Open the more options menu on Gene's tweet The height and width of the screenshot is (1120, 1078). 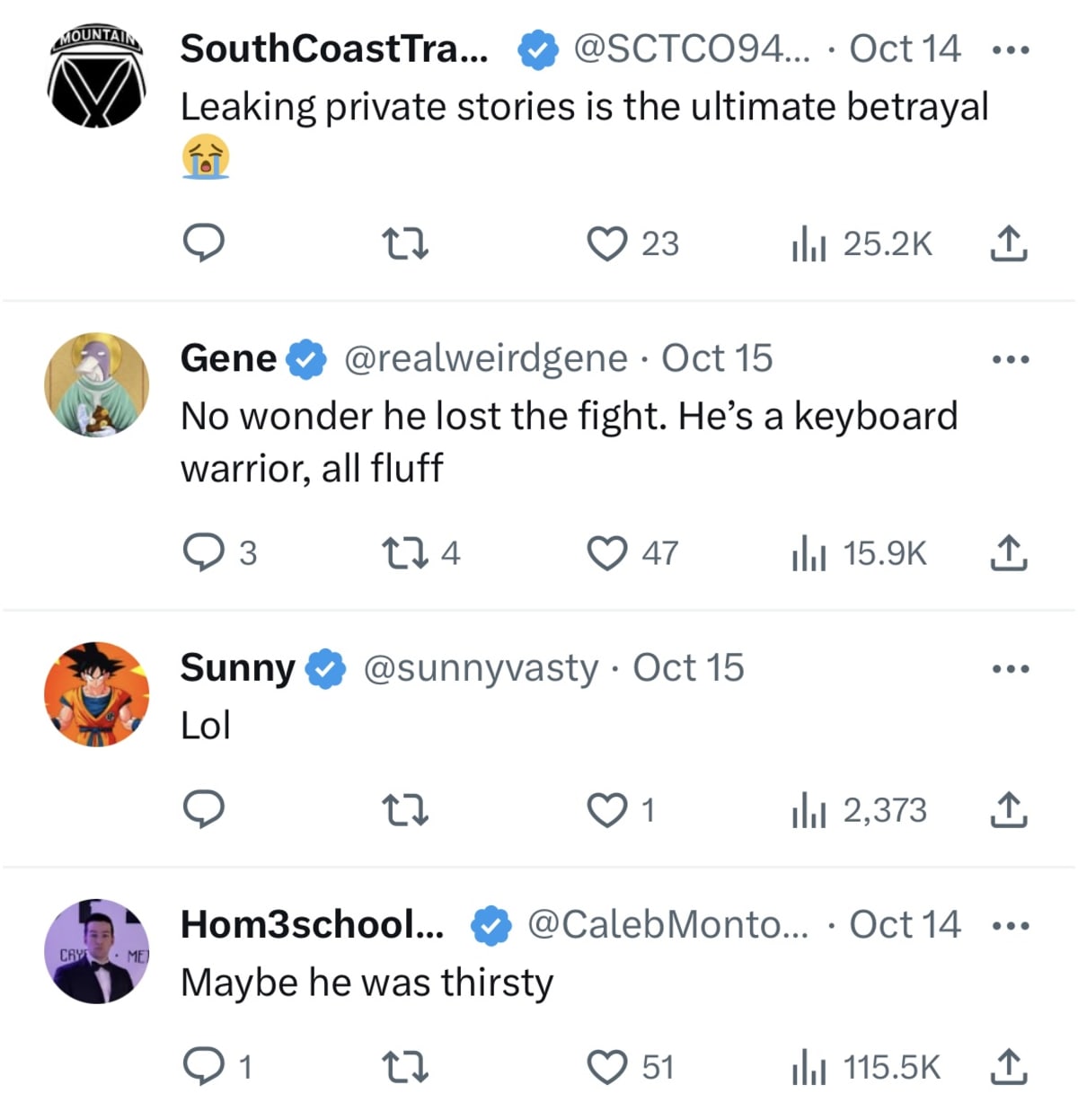[x=1010, y=357]
